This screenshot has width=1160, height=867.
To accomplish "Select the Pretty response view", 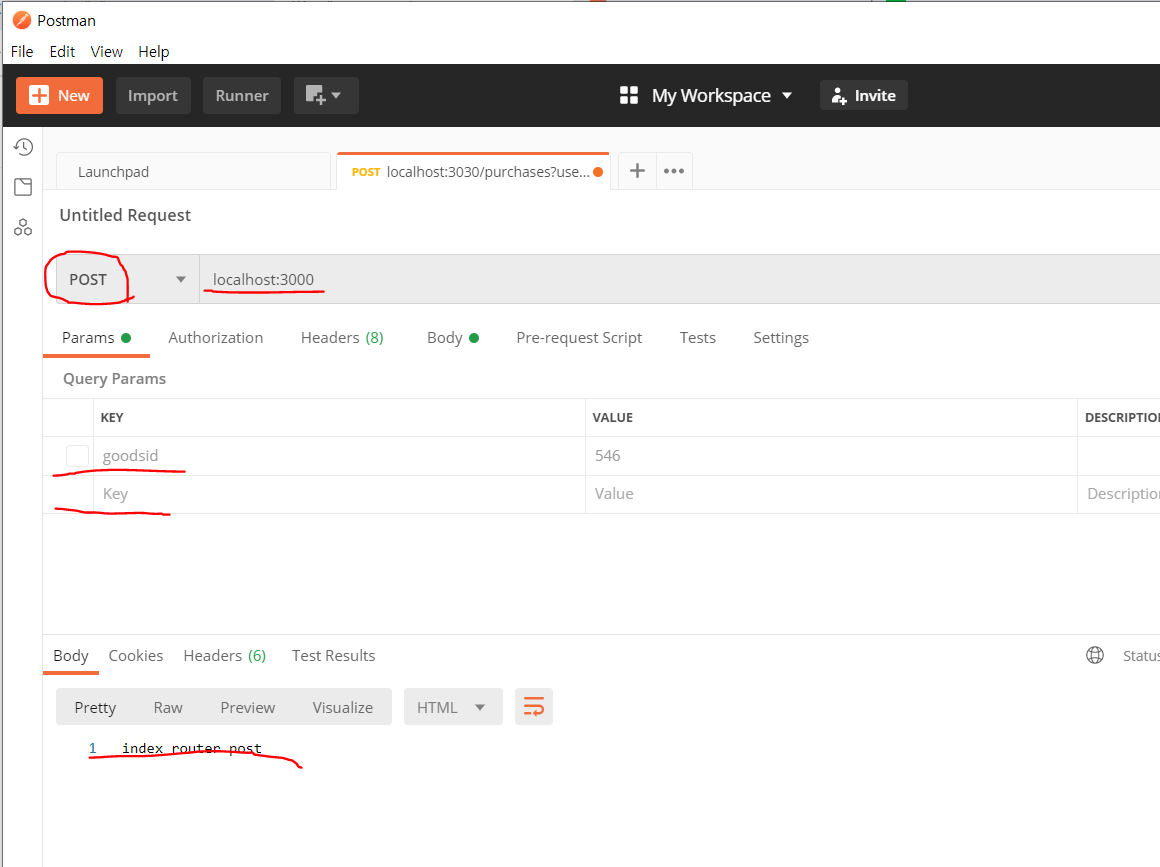I will (x=95, y=707).
